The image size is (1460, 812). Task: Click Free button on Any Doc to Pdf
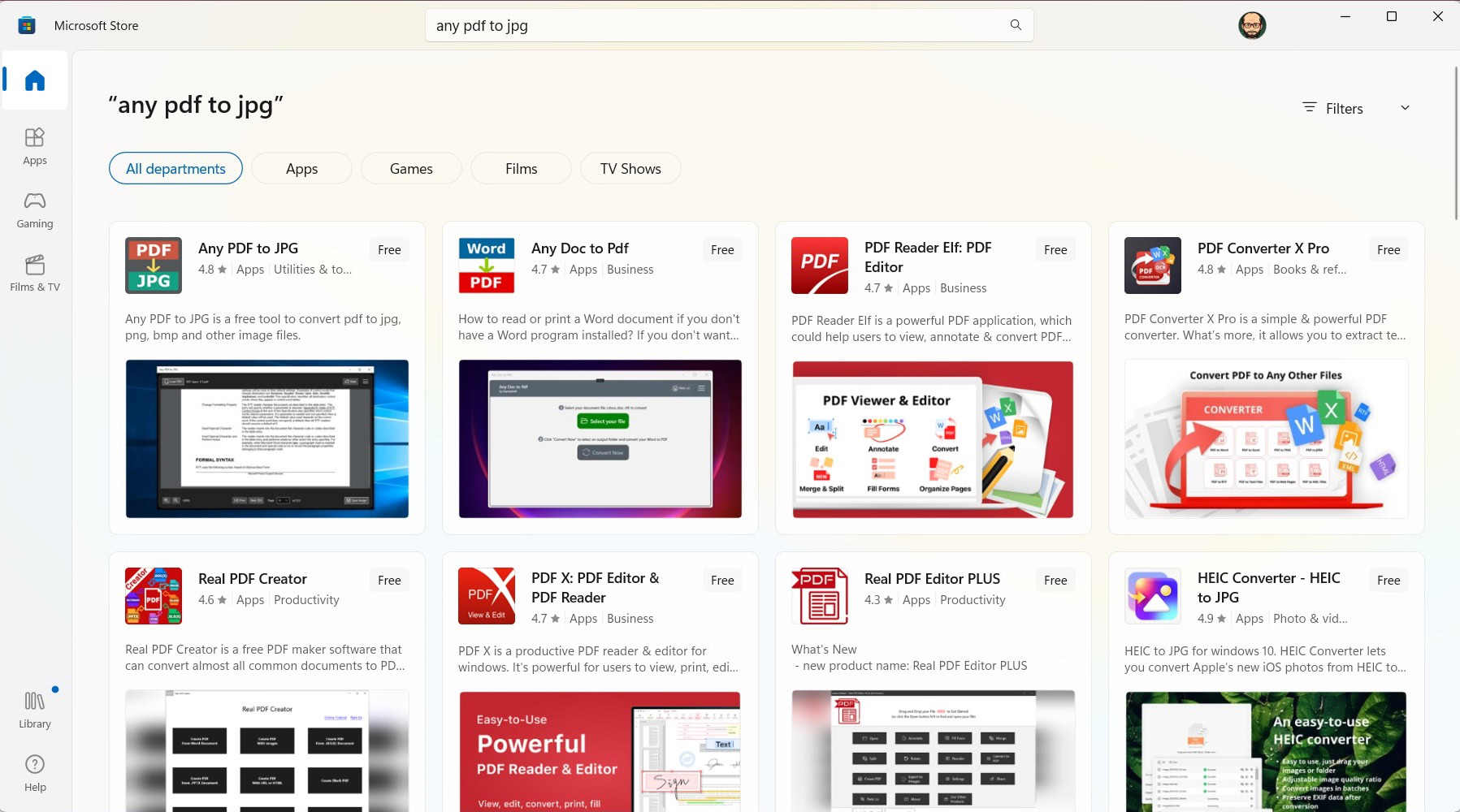tap(722, 250)
